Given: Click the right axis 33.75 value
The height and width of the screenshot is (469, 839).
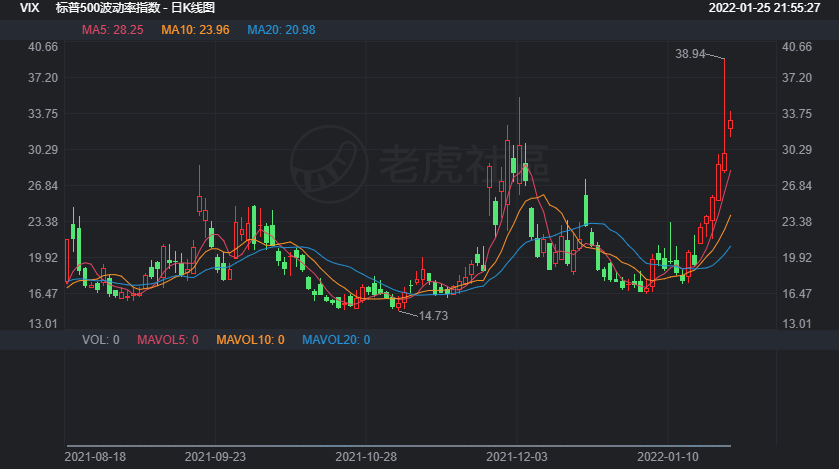Looking at the screenshot, I should (x=797, y=114).
